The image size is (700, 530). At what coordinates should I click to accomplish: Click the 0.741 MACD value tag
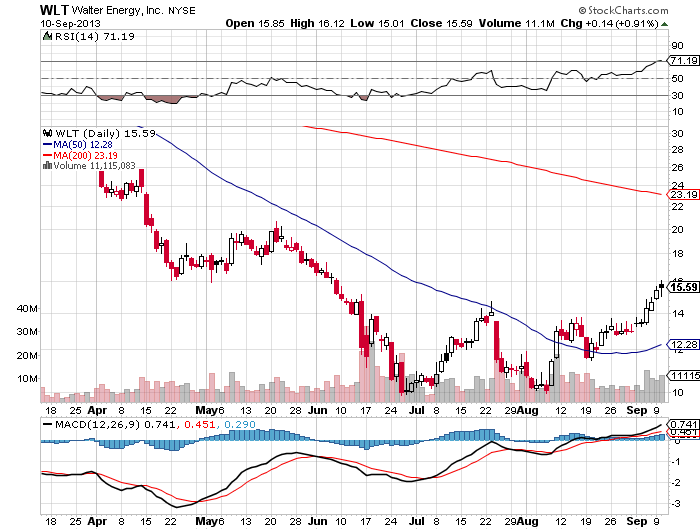coord(683,424)
